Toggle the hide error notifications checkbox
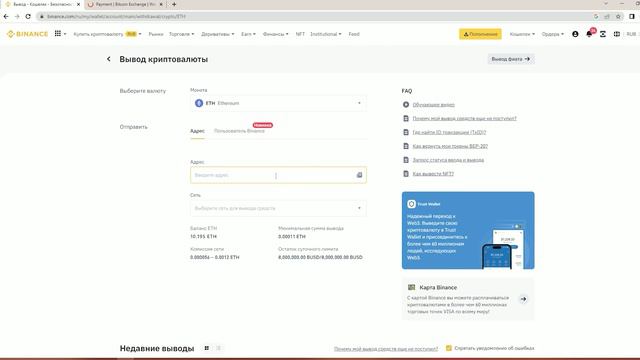This screenshot has width=640, height=360. (449, 348)
